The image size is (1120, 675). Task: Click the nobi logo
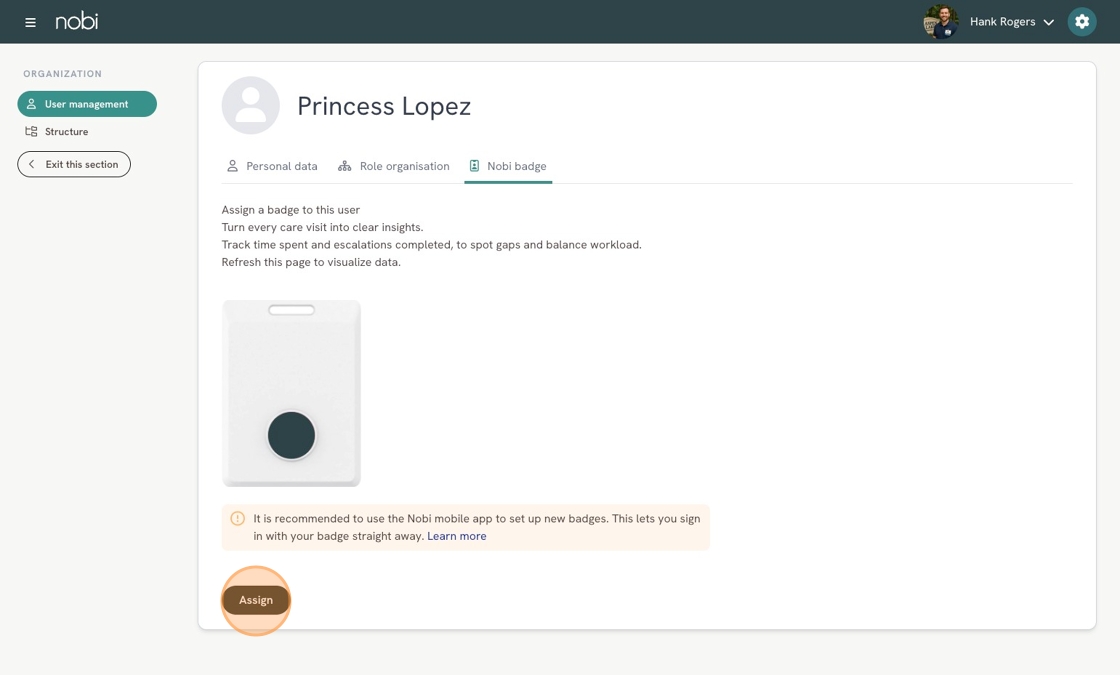[77, 21]
